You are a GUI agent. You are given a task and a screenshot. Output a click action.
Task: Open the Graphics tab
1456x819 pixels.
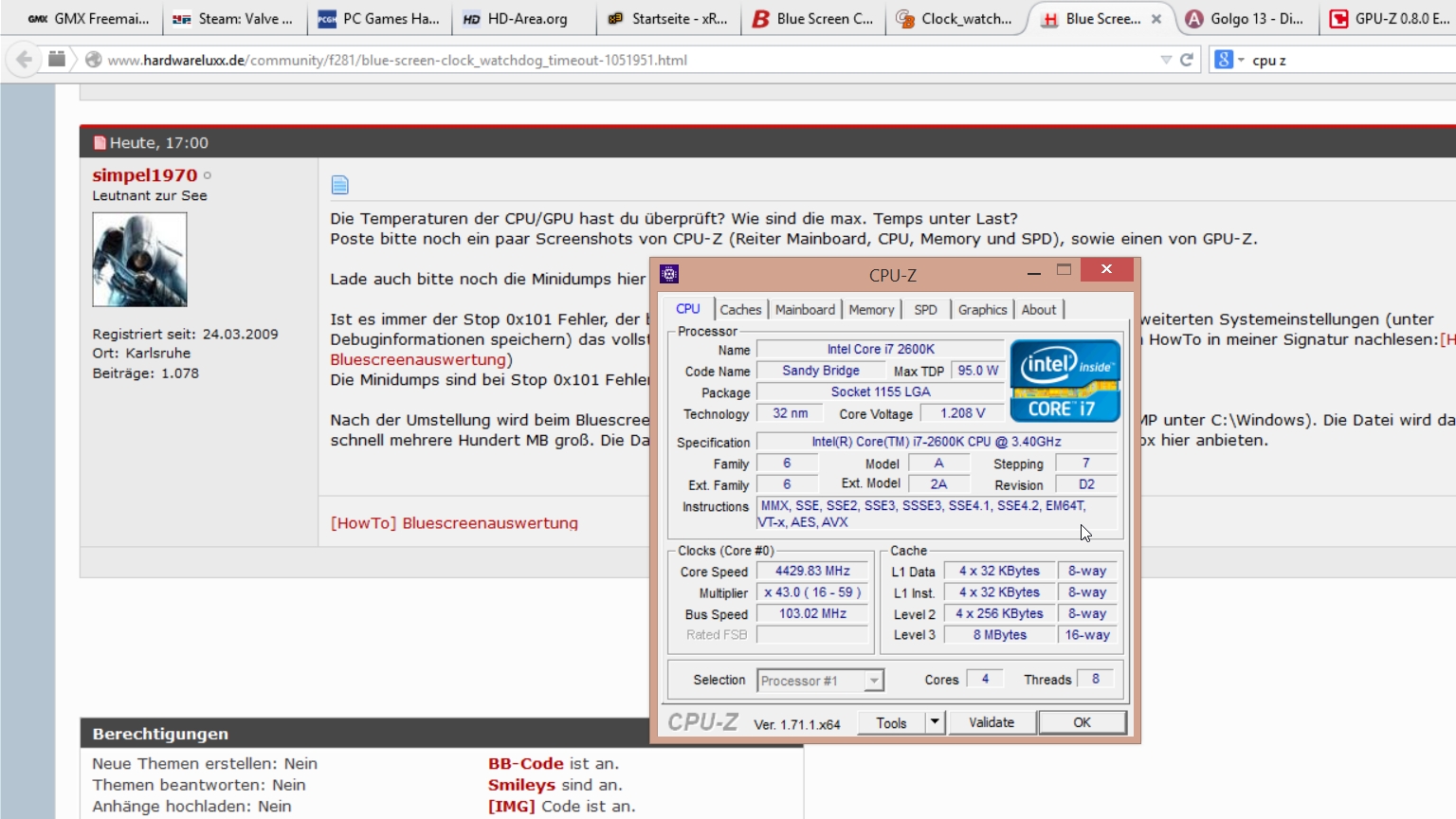point(982,310)
